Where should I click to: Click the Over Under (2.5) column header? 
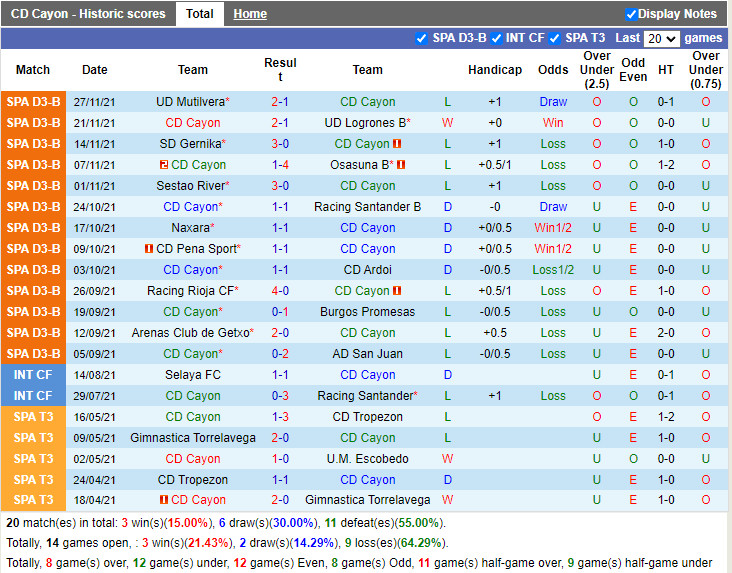click(x=597, y=70)
